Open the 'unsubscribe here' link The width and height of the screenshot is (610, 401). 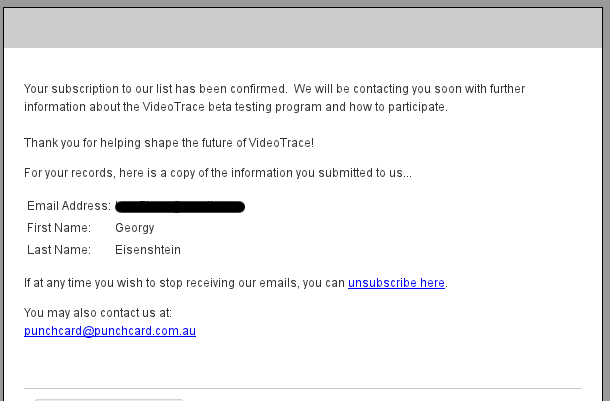(x=396, y=283)
